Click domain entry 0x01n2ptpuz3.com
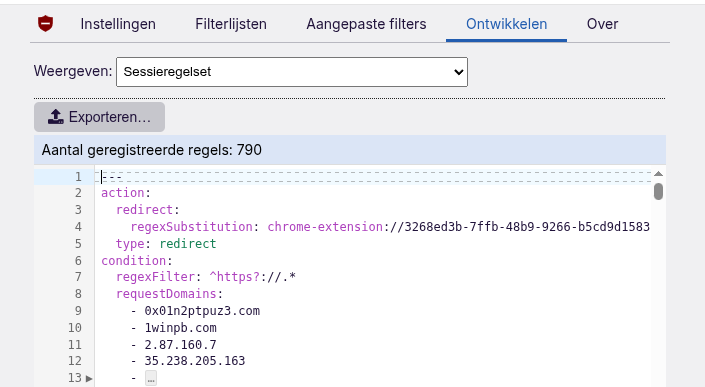The width and height of the screenshot is (705, 387). (x=202, y=311)
